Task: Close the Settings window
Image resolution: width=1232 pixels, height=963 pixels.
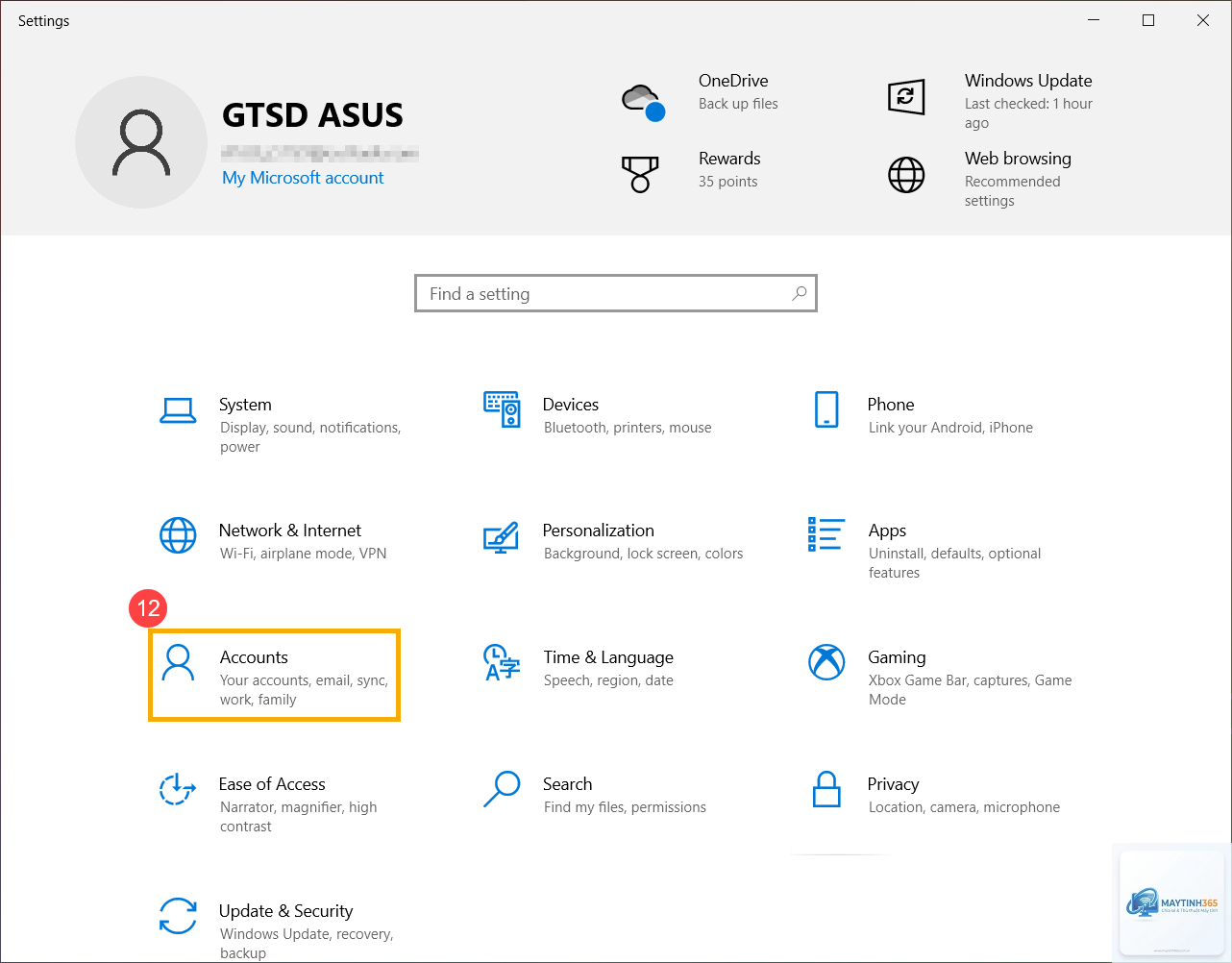Action: (x=1203, y=20)
